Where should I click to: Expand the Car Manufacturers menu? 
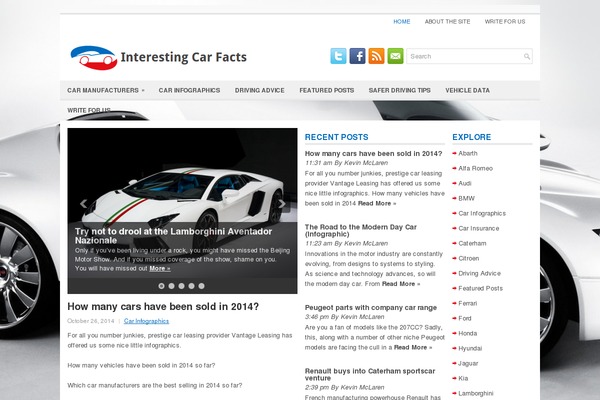pyautogui.click(x=106, y=90)
